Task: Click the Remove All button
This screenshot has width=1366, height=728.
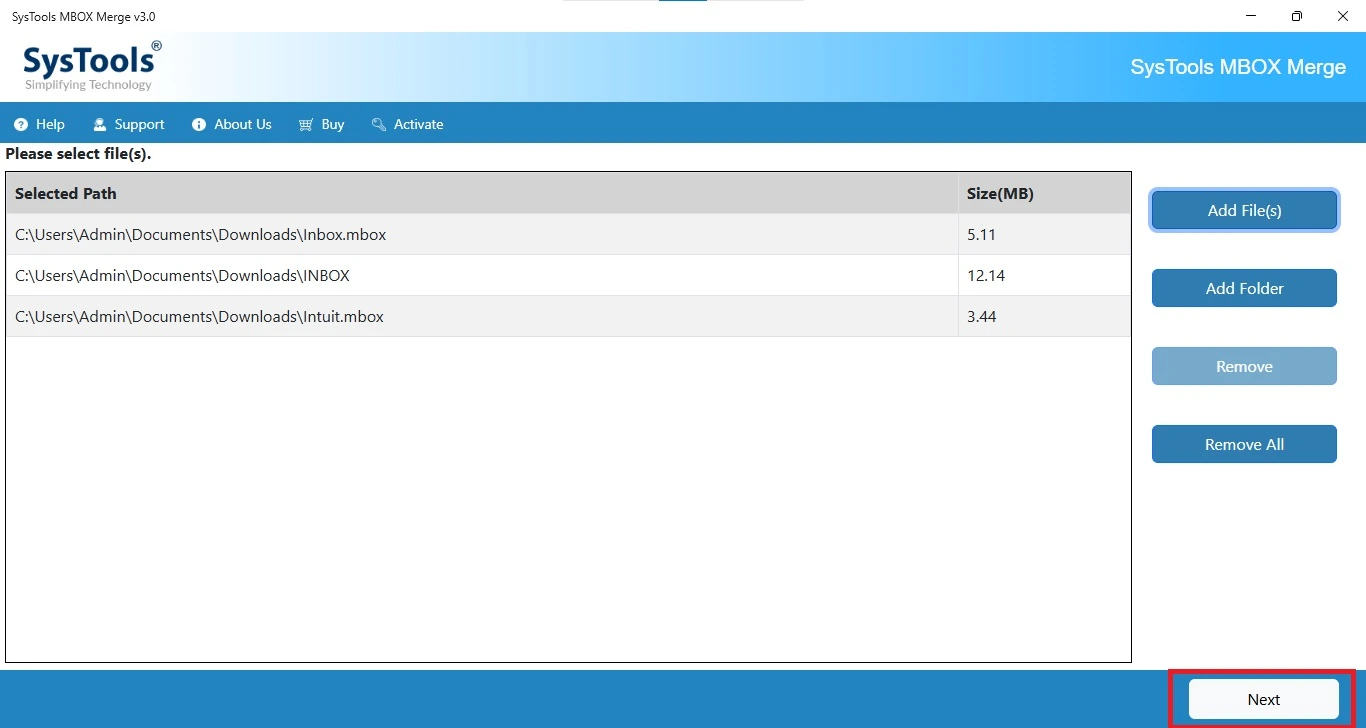Action: [x=1244, y=444]
